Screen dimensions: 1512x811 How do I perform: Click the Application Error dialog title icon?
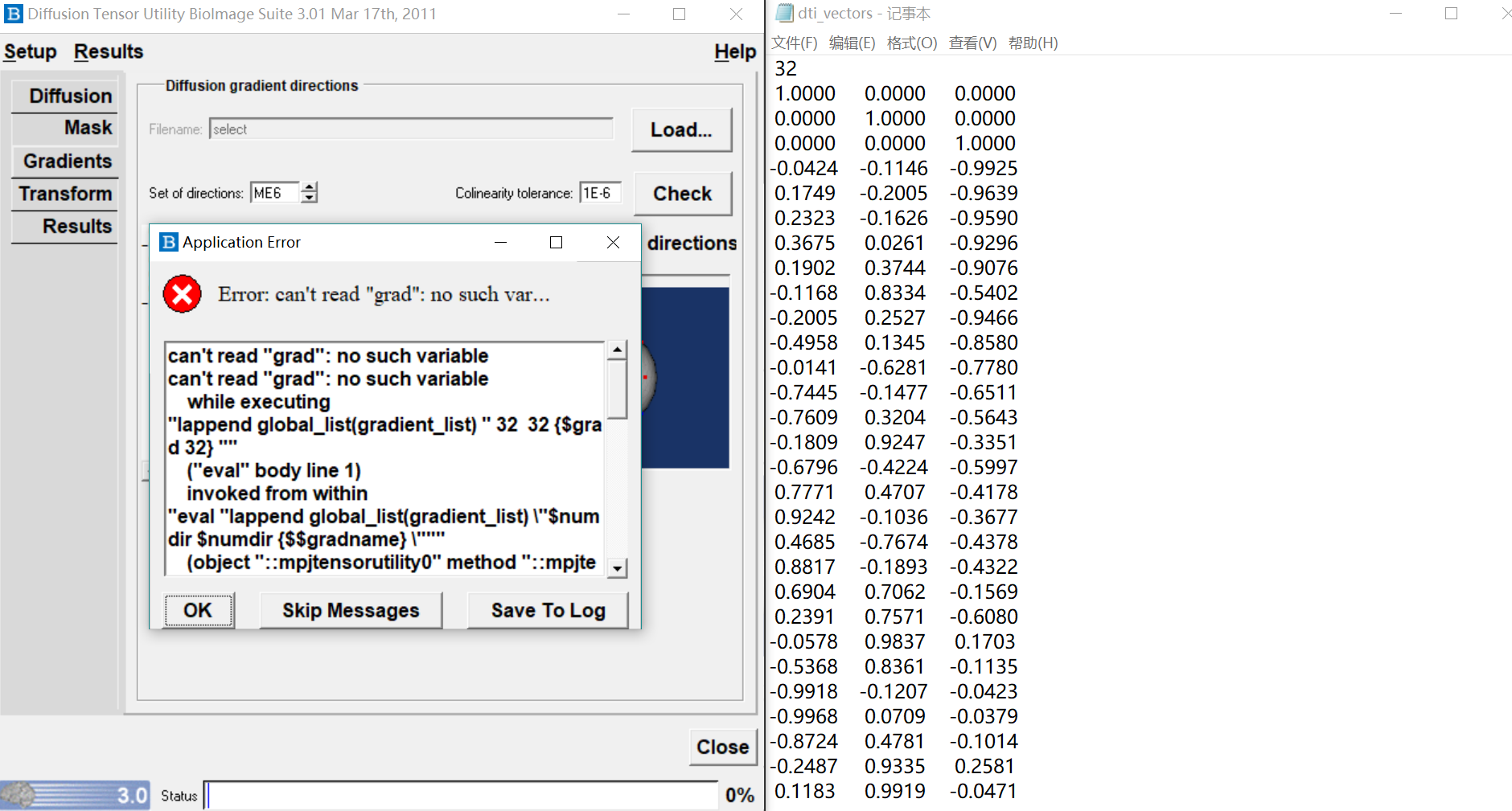click(x=169, y=242)
